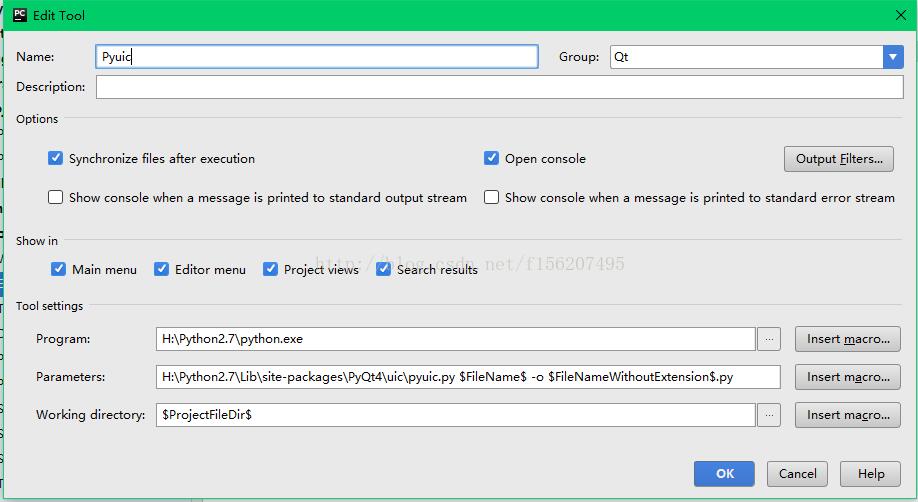The image size is (918, 502).
Task: Toggle the Search results checkbox
Action: click(x=383, y=269)
